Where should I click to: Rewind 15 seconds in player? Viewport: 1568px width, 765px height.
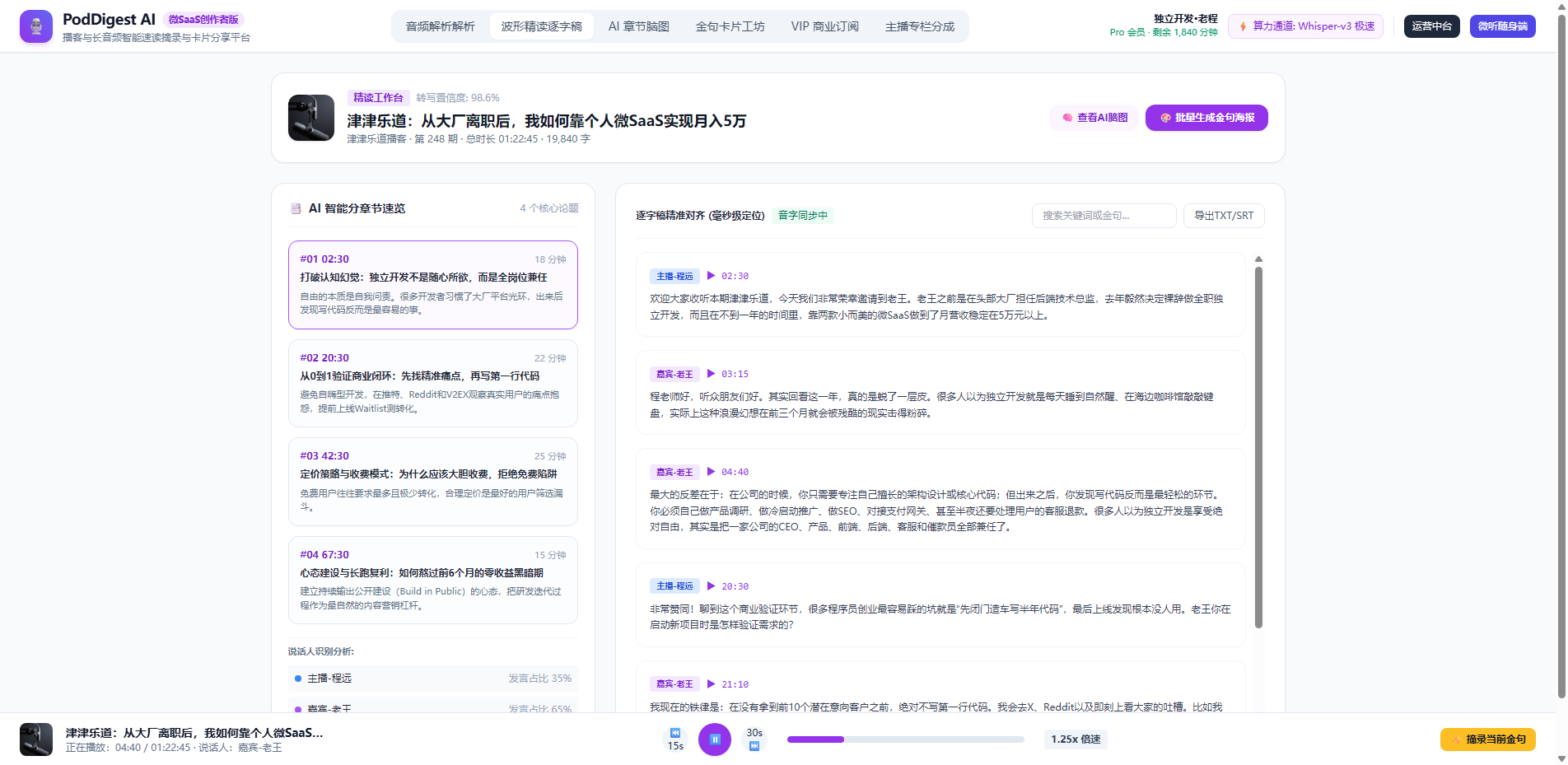pos(675,739)
